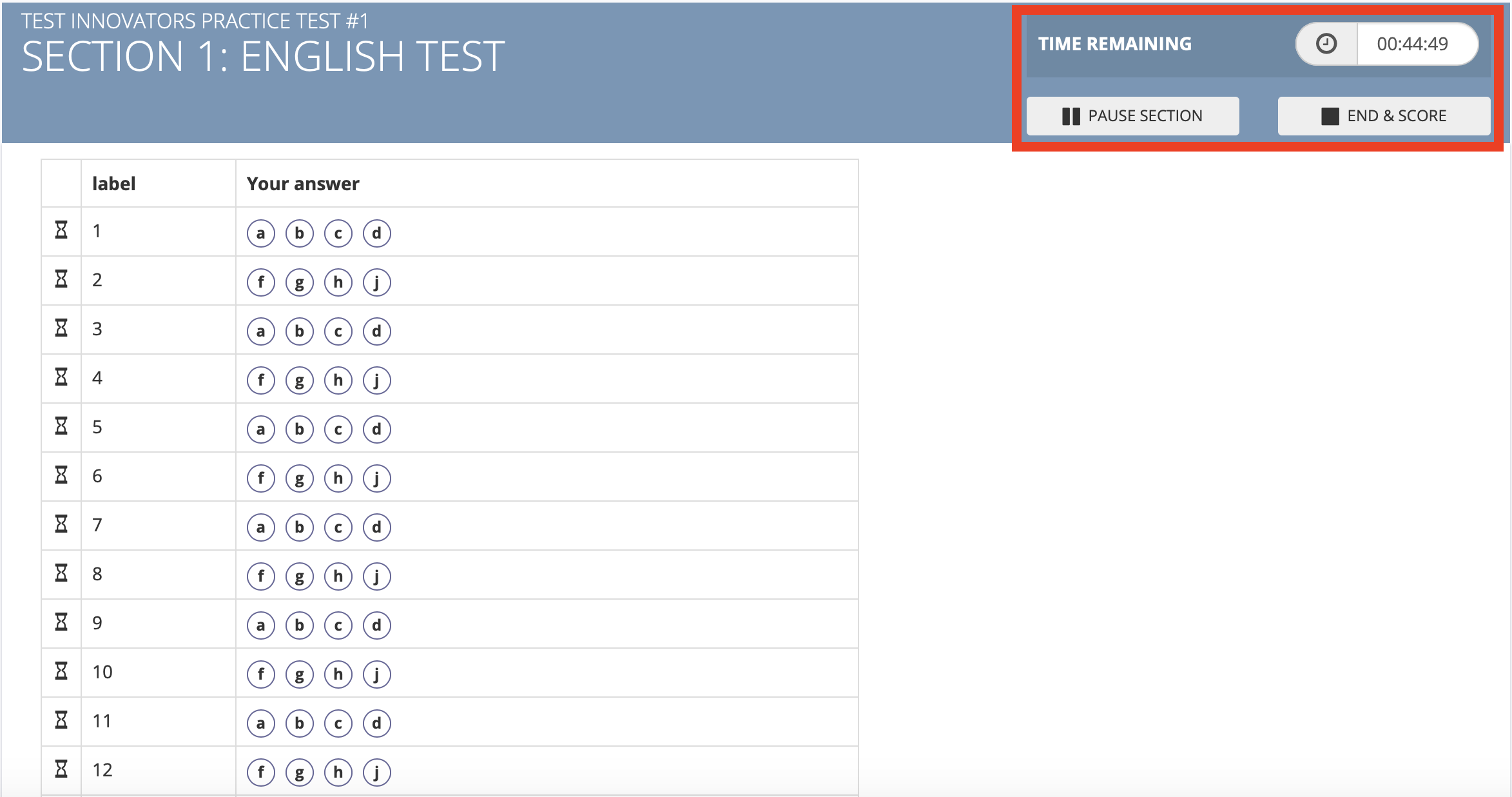1512x797 pixels.
Task: Click the 00:44:49 time remaining display
Action: pos(1412,44)
